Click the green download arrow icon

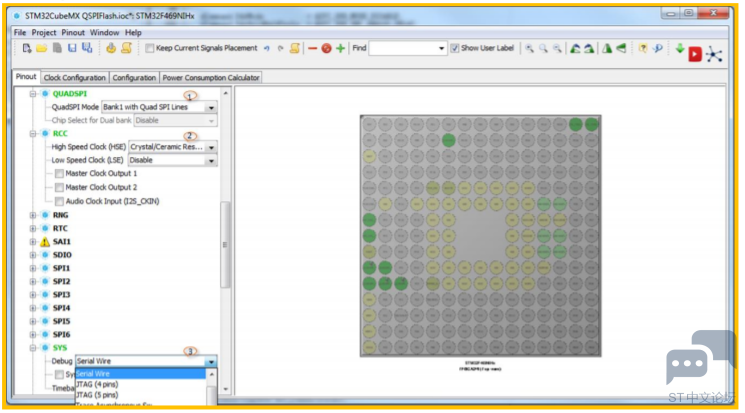coord(680,48)
